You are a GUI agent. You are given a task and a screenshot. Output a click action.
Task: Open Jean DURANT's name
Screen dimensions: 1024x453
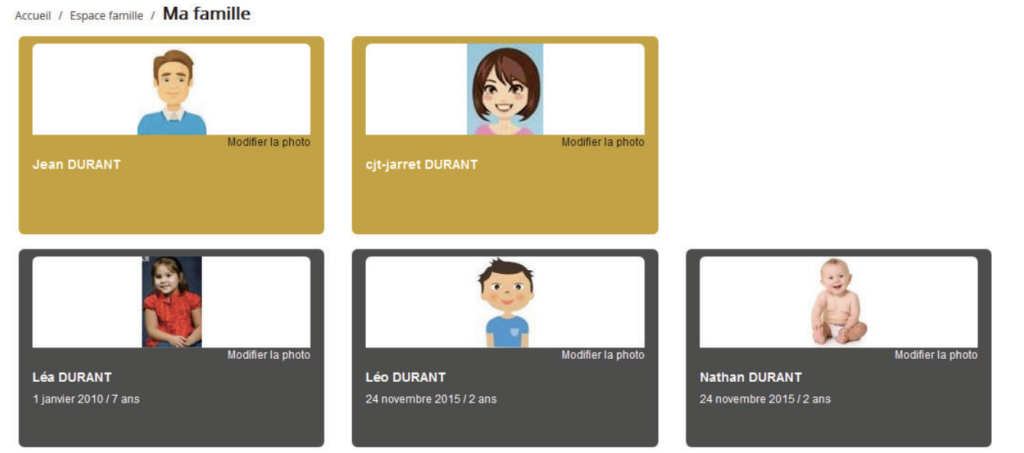point(76,164)
